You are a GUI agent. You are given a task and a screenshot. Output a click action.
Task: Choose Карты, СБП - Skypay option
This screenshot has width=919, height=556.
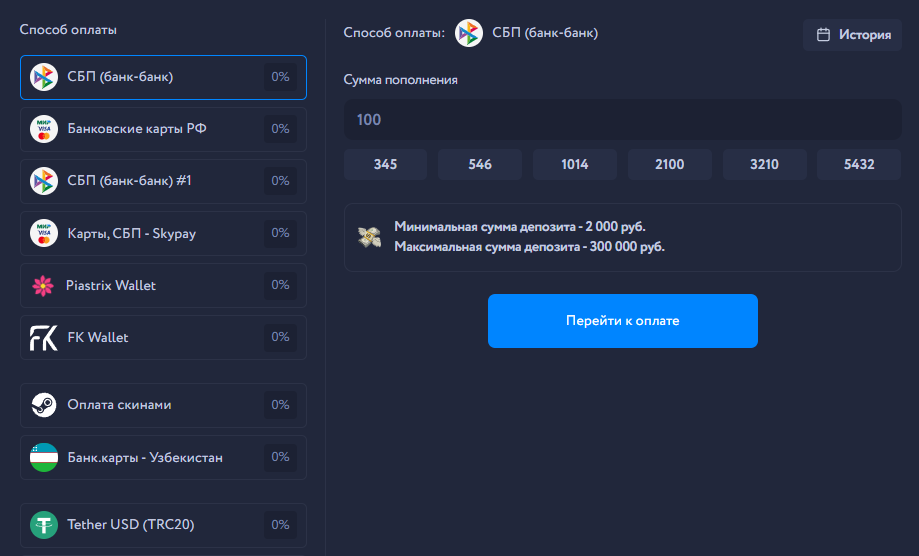point(164,233)
